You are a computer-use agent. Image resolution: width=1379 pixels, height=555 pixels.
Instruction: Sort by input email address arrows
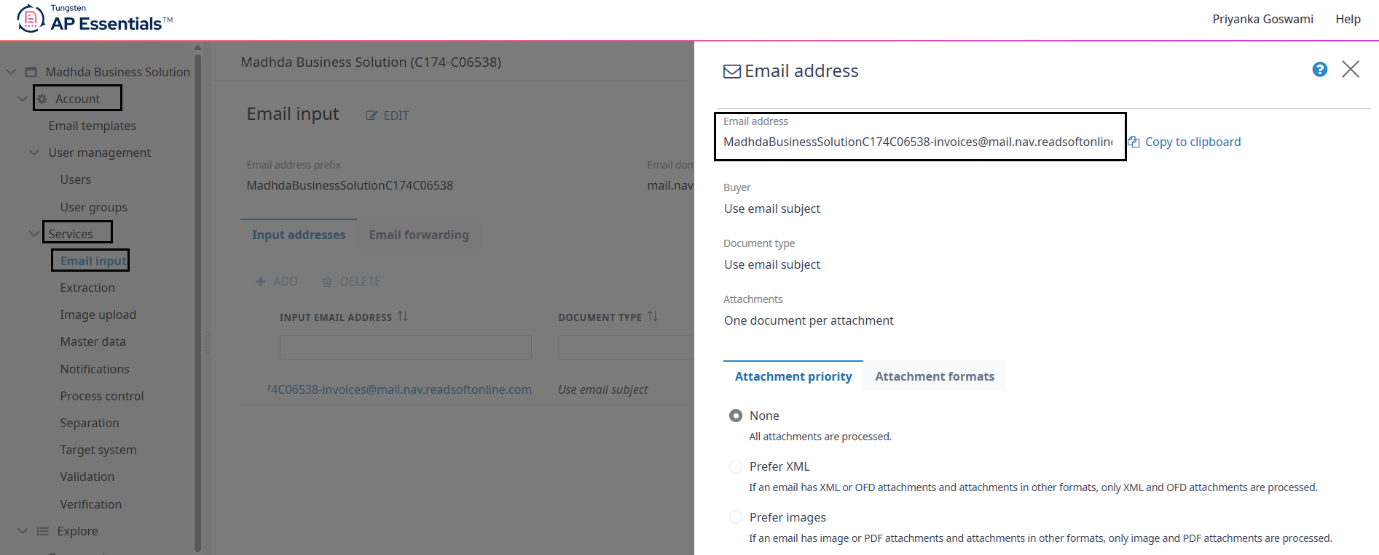(403, 317)
